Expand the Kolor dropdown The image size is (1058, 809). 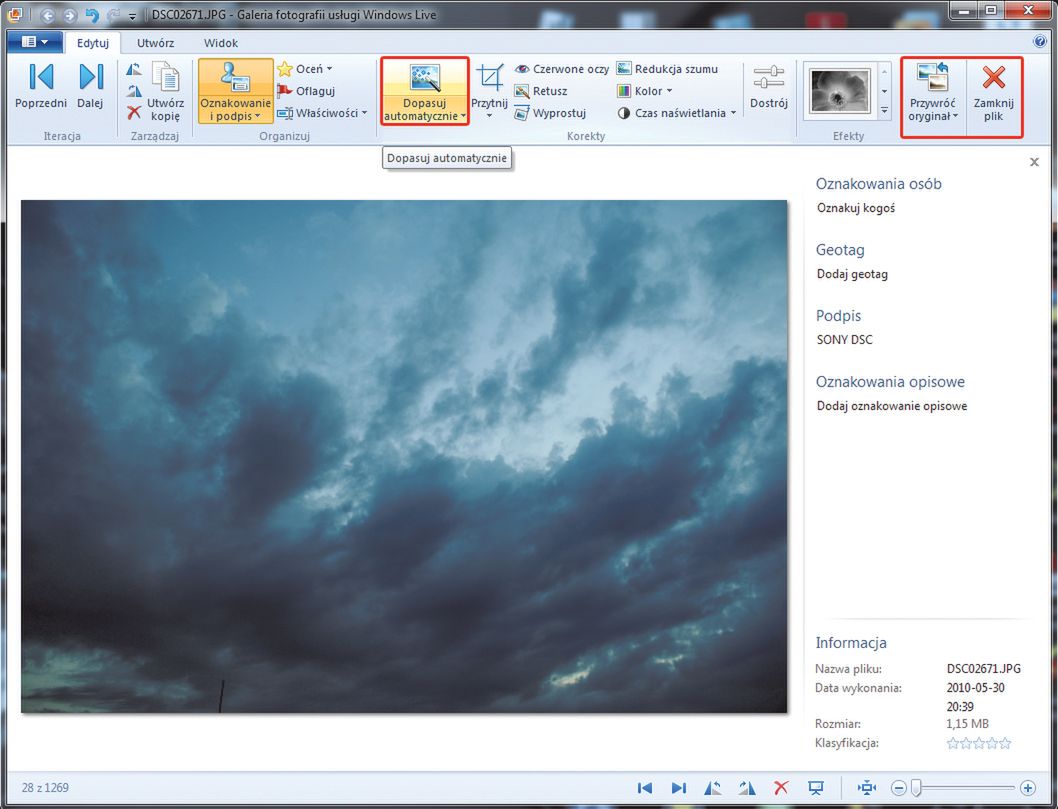pyautogui.click(x=644, y=91)
